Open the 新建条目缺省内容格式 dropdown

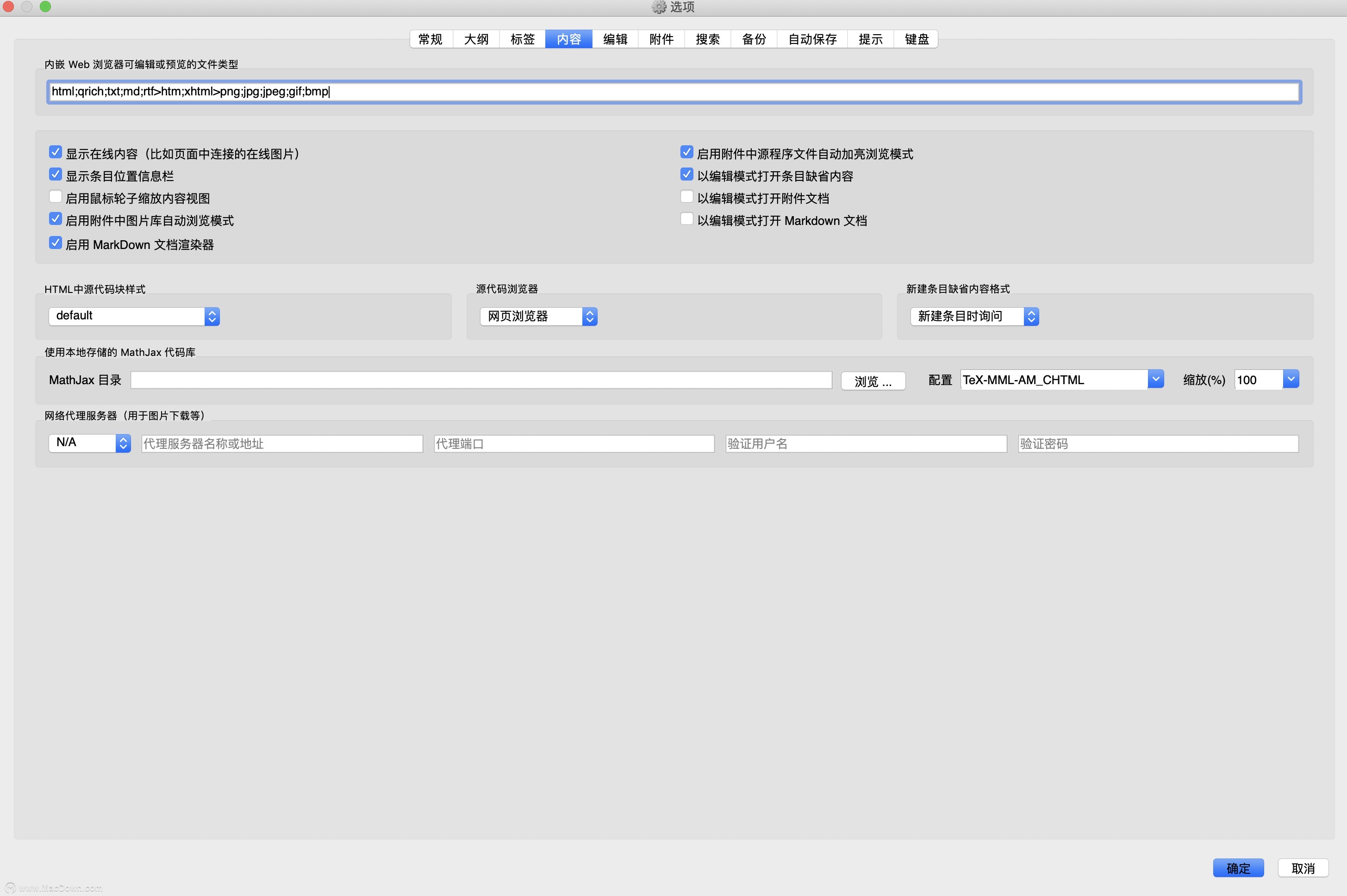pyautogui.click(x=974, y=316)
